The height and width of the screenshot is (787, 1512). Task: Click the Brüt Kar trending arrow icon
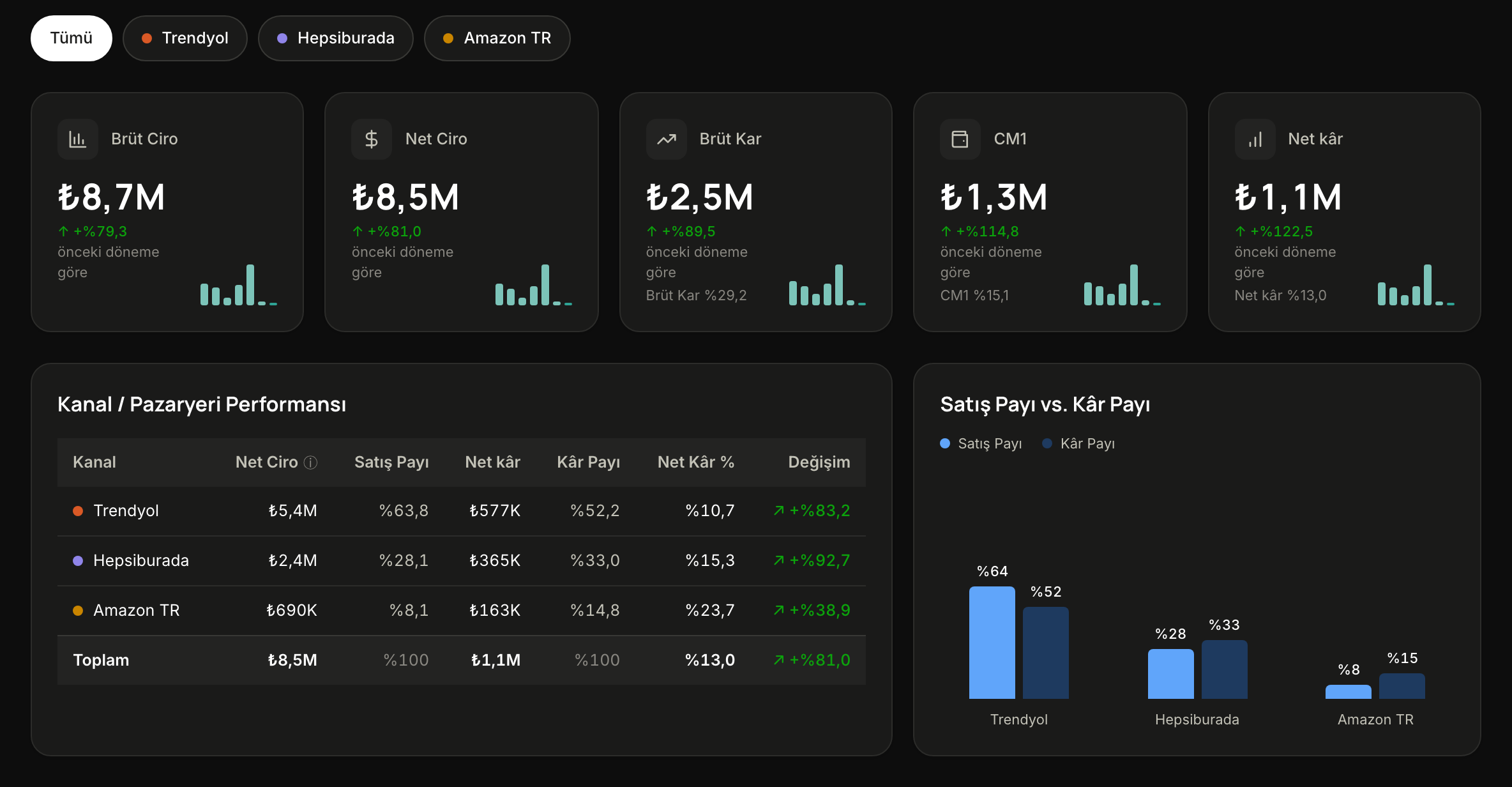667,139
